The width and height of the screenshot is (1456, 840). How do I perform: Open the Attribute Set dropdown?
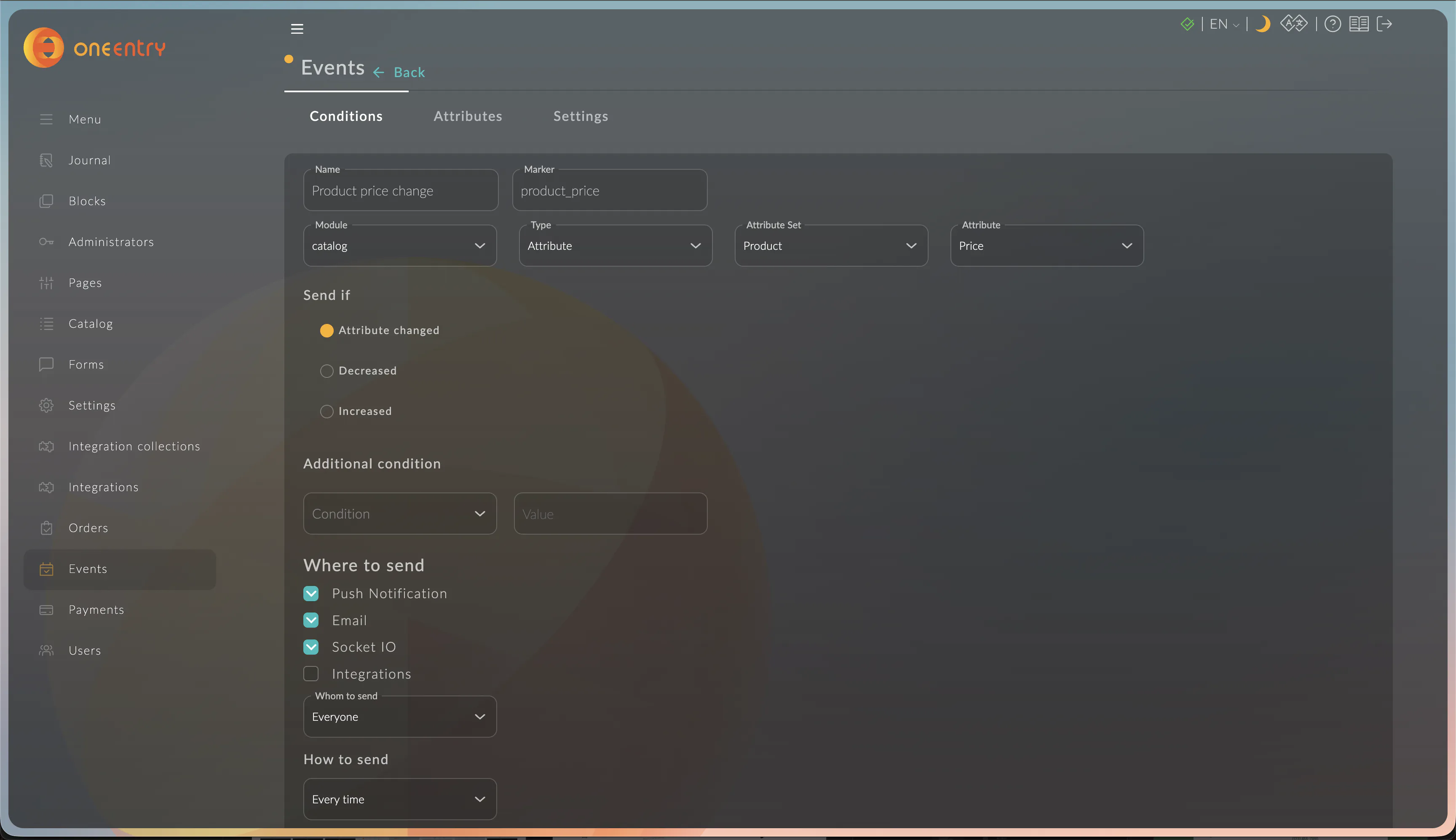(x=831, y=246)
